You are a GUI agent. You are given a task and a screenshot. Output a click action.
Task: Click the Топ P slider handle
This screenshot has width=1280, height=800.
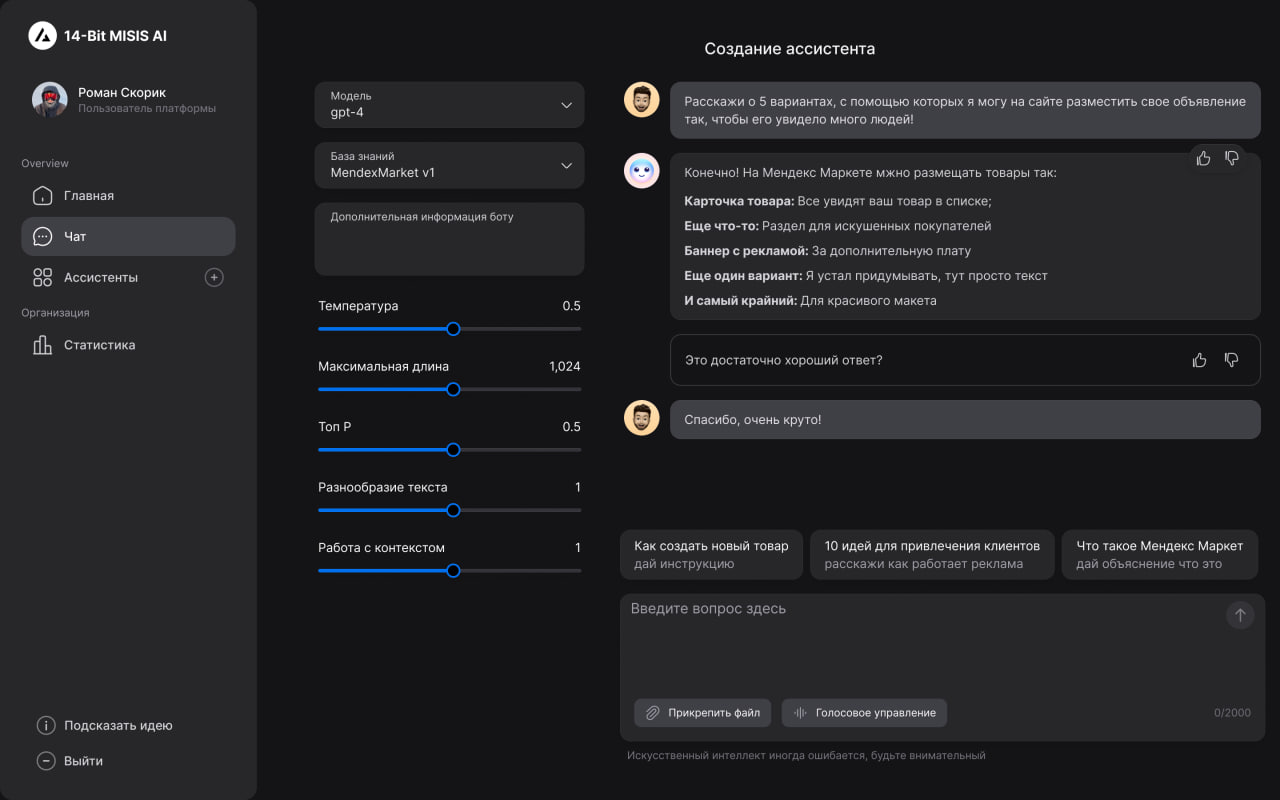453,450
